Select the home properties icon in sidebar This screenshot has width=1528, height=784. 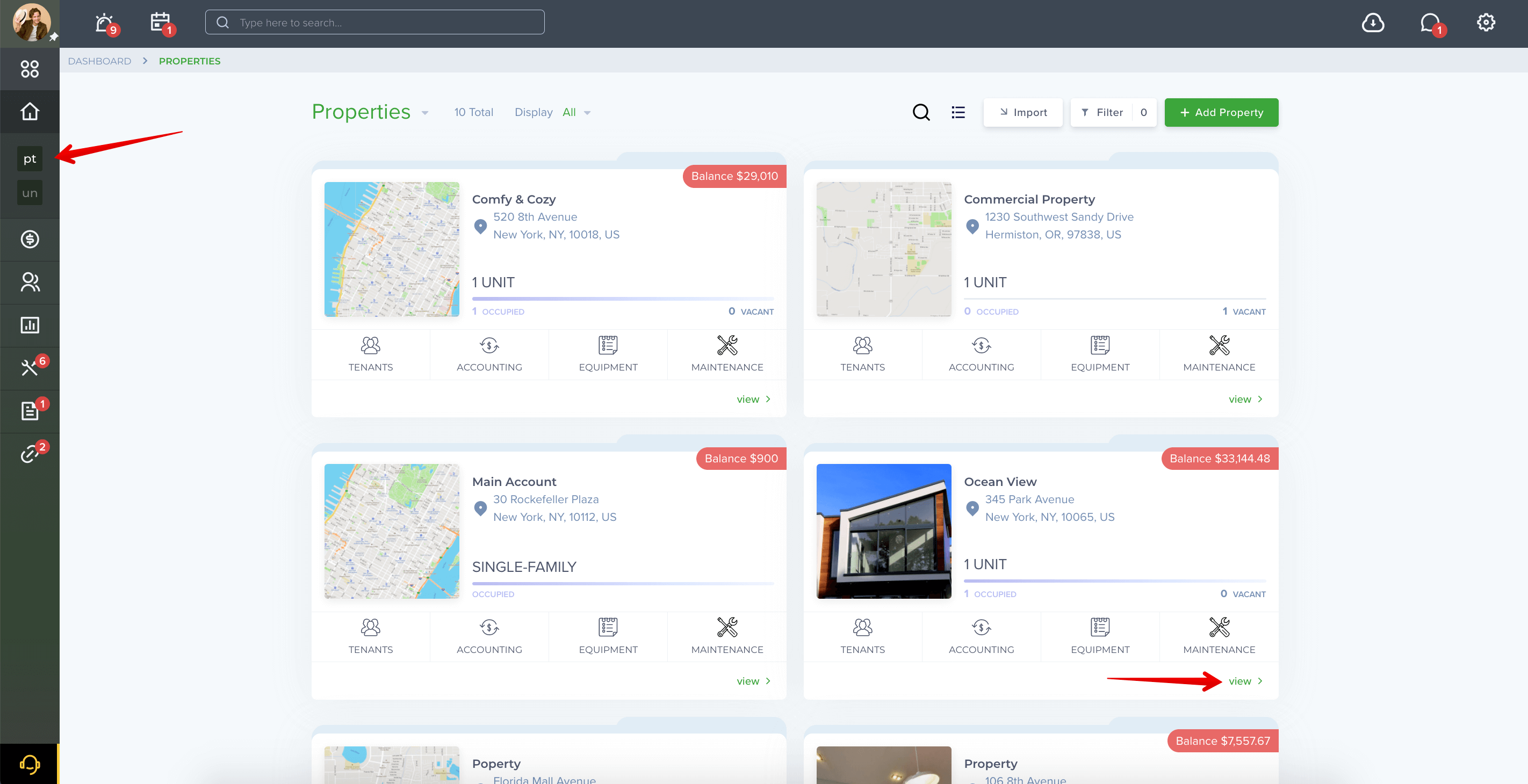(30, 112)
